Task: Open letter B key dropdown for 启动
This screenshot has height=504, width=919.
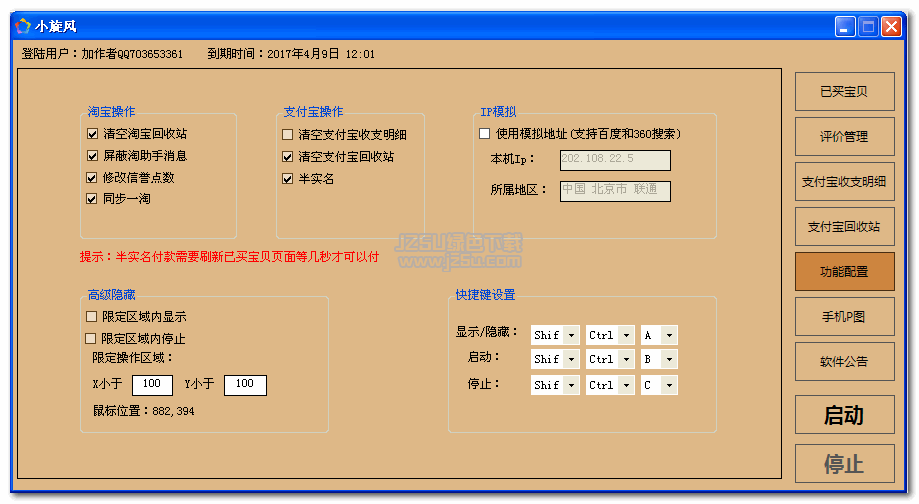Action: coord(669,359)
